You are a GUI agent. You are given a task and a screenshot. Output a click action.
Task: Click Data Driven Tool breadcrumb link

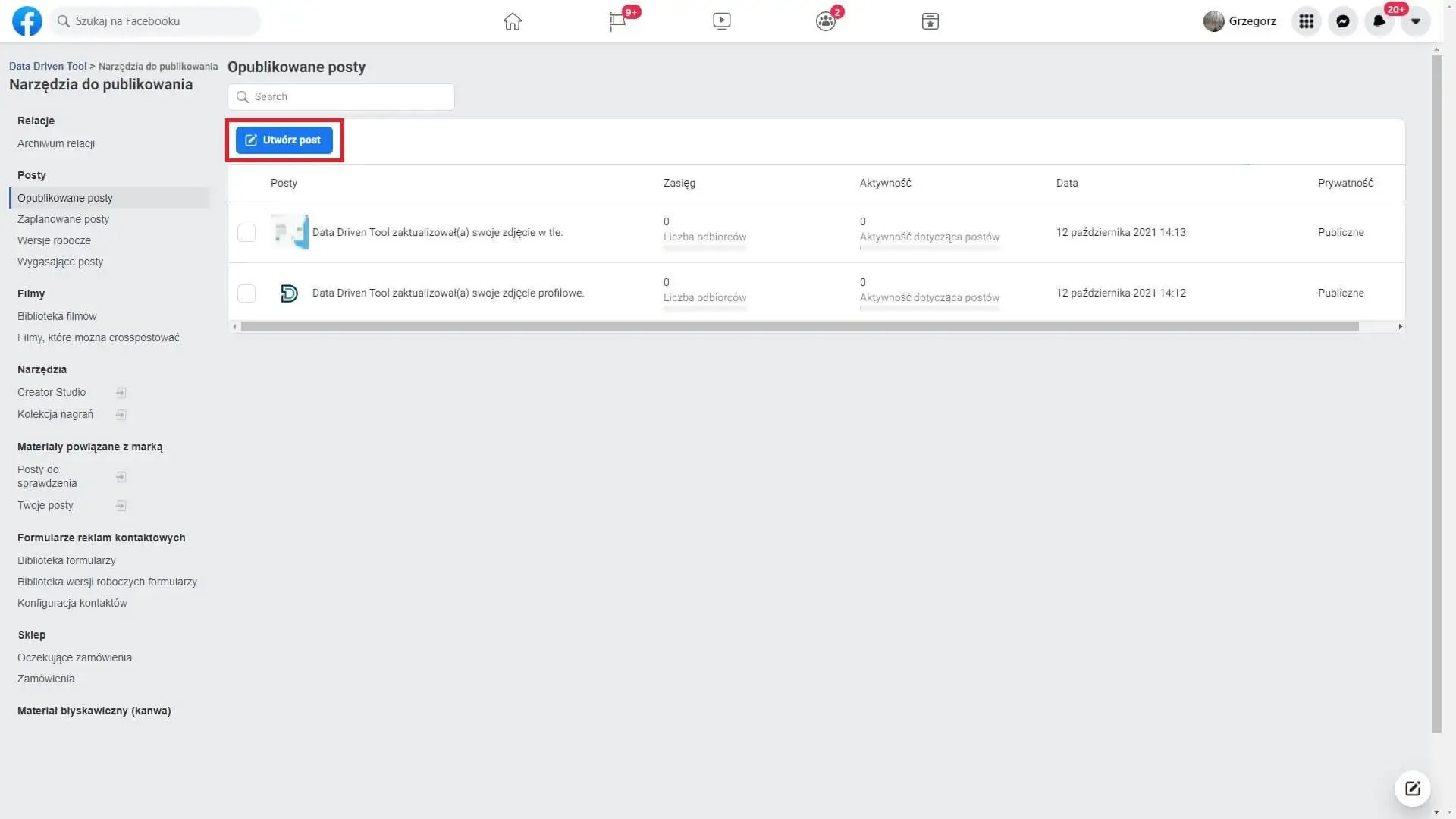pyautogui.click(x=48, y=66)
